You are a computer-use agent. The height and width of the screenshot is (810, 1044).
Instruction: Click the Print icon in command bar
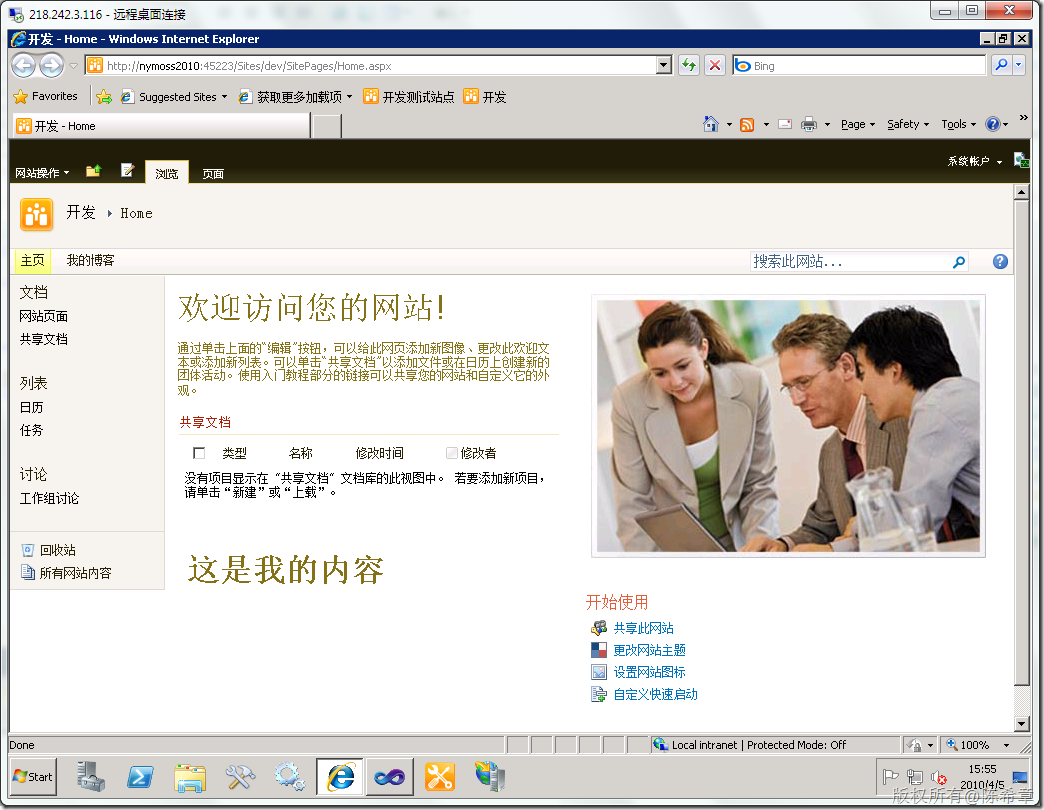pyautogui.click(x=808, y=124)
